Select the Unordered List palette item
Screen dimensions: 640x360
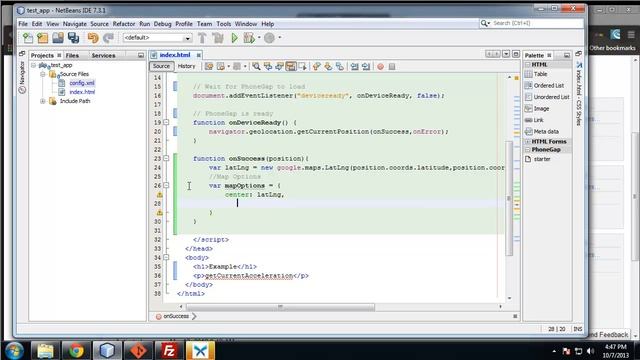[551, 97]
